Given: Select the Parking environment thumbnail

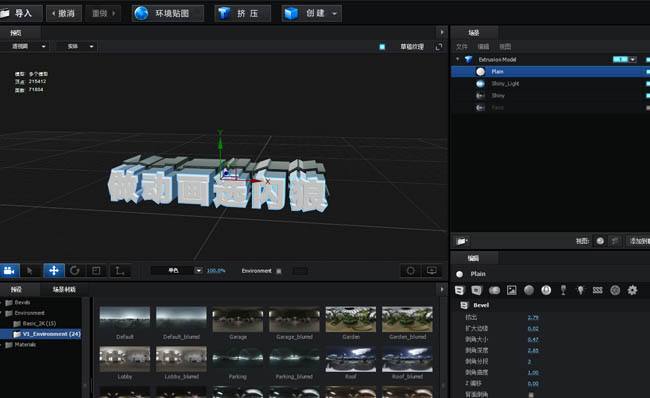Looking at the screenshot, I should pos(238,359).
